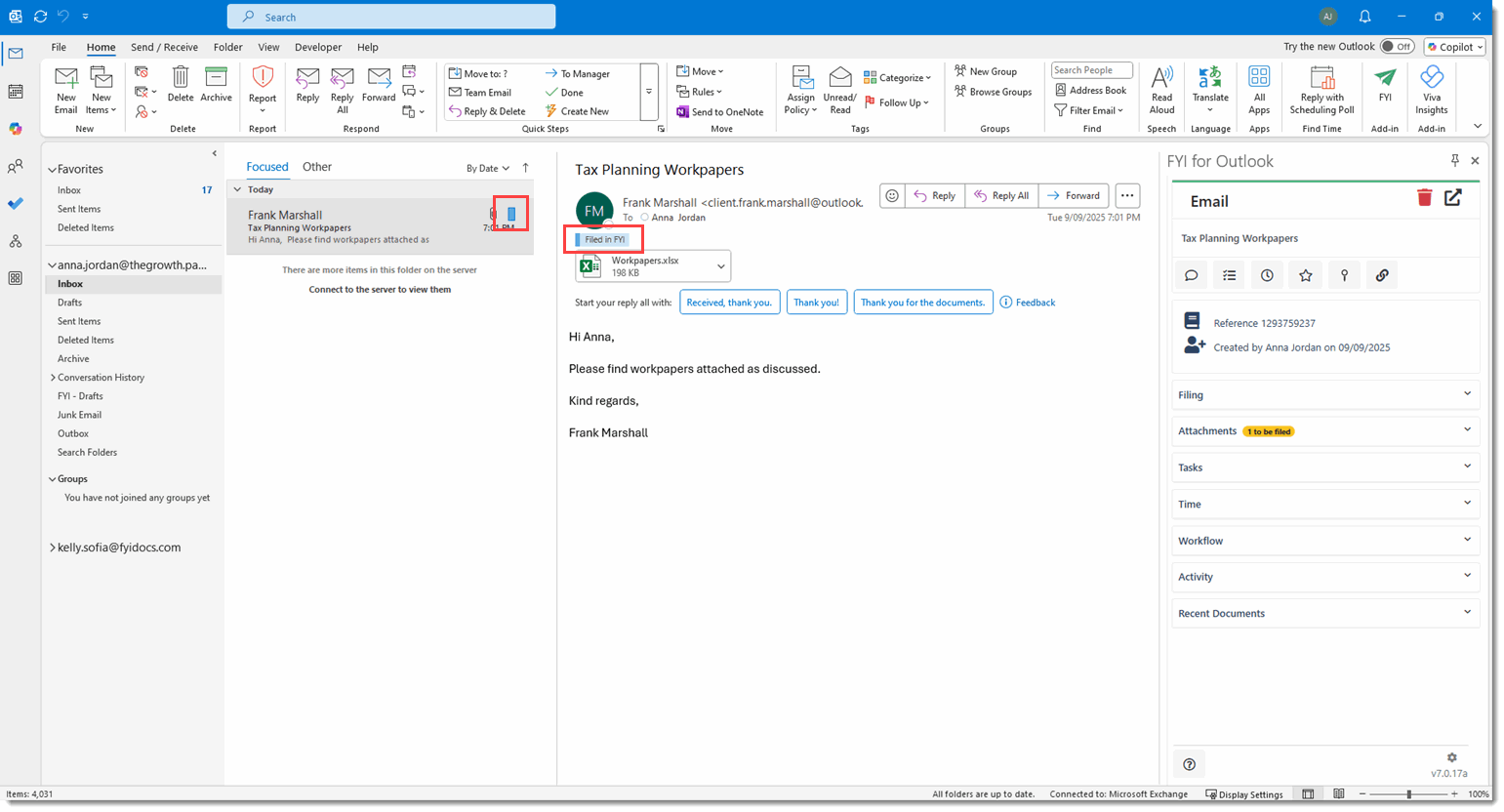
Task: Reply All to Frank Marshall's email
Action: pos(1001,195)
